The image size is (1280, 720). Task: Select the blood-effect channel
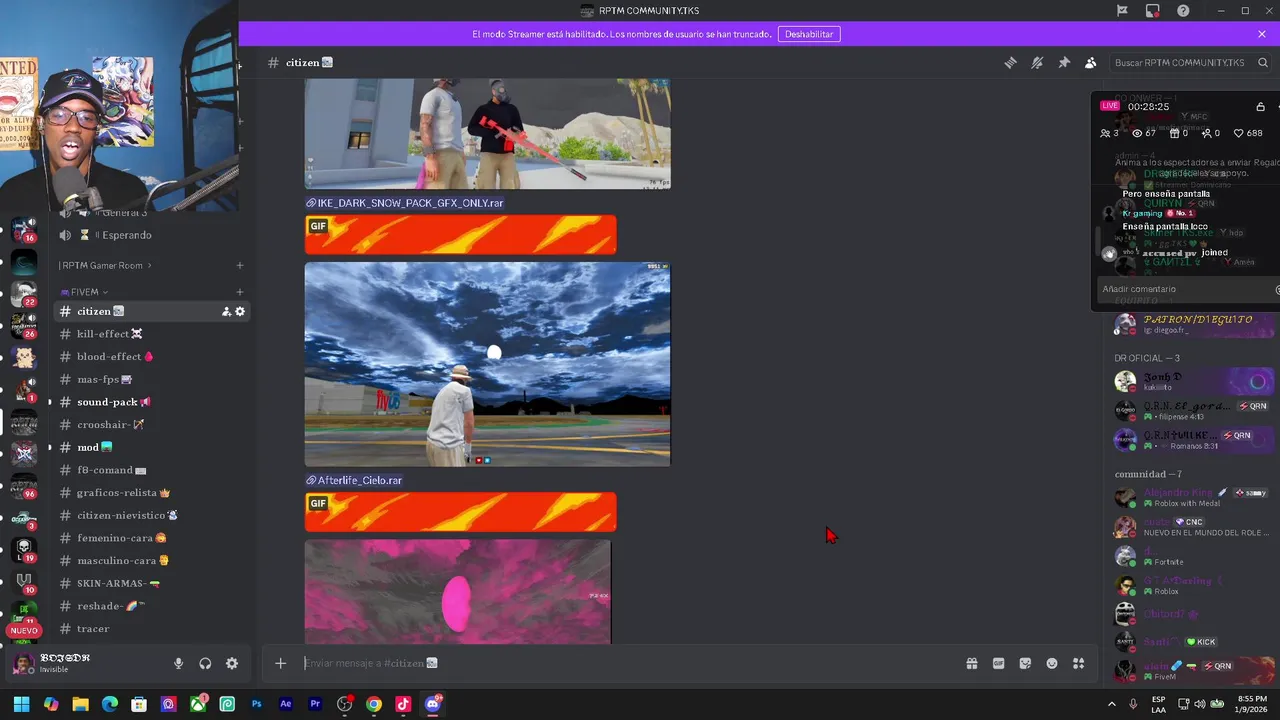pos(150,356)
